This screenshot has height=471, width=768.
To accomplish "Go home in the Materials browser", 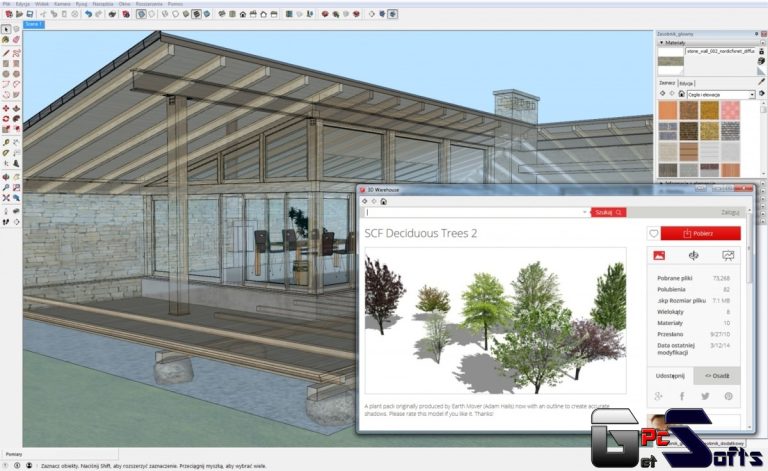I will click(681, 94).
